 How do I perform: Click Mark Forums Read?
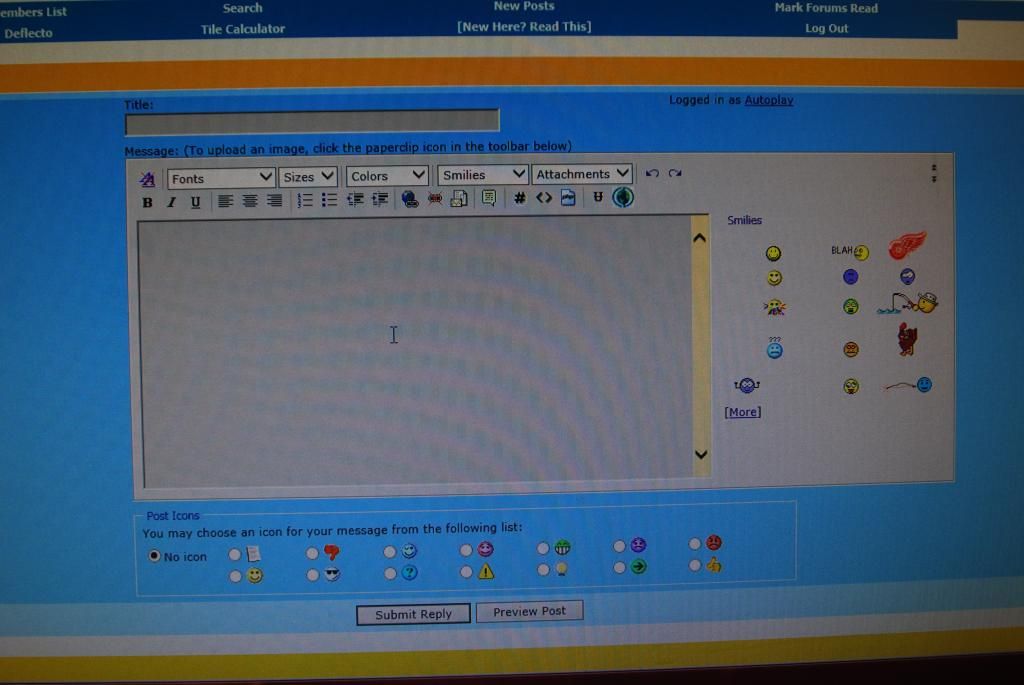point(826,8)
